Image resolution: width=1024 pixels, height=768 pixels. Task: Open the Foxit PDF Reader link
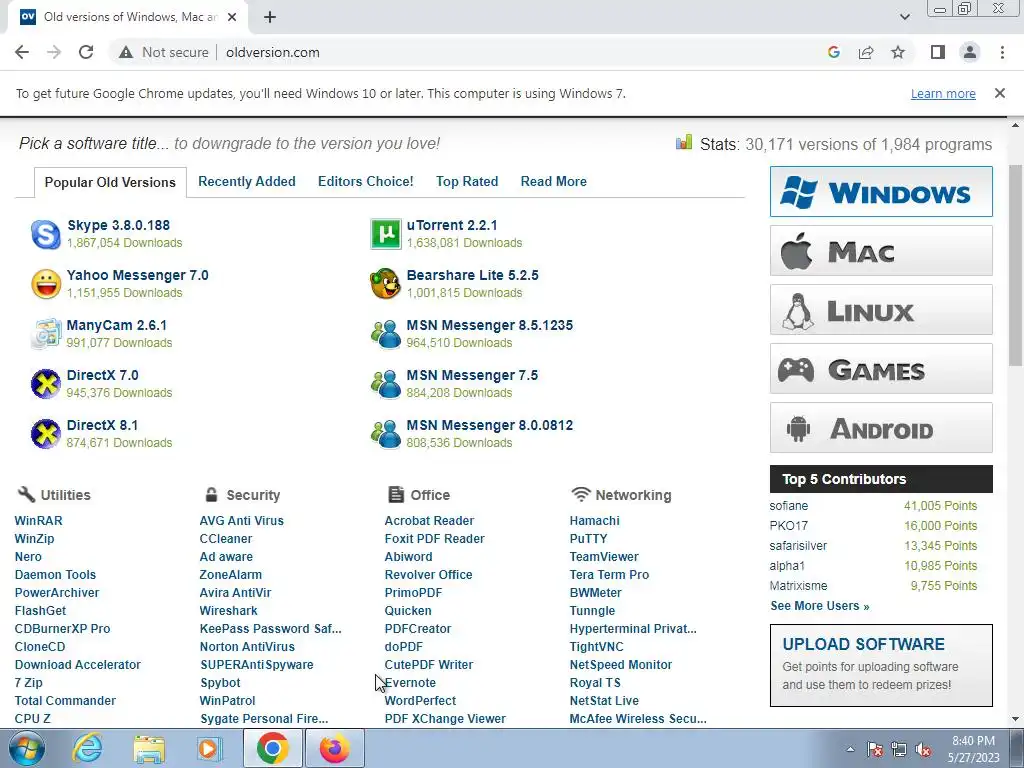click(434, 539)
